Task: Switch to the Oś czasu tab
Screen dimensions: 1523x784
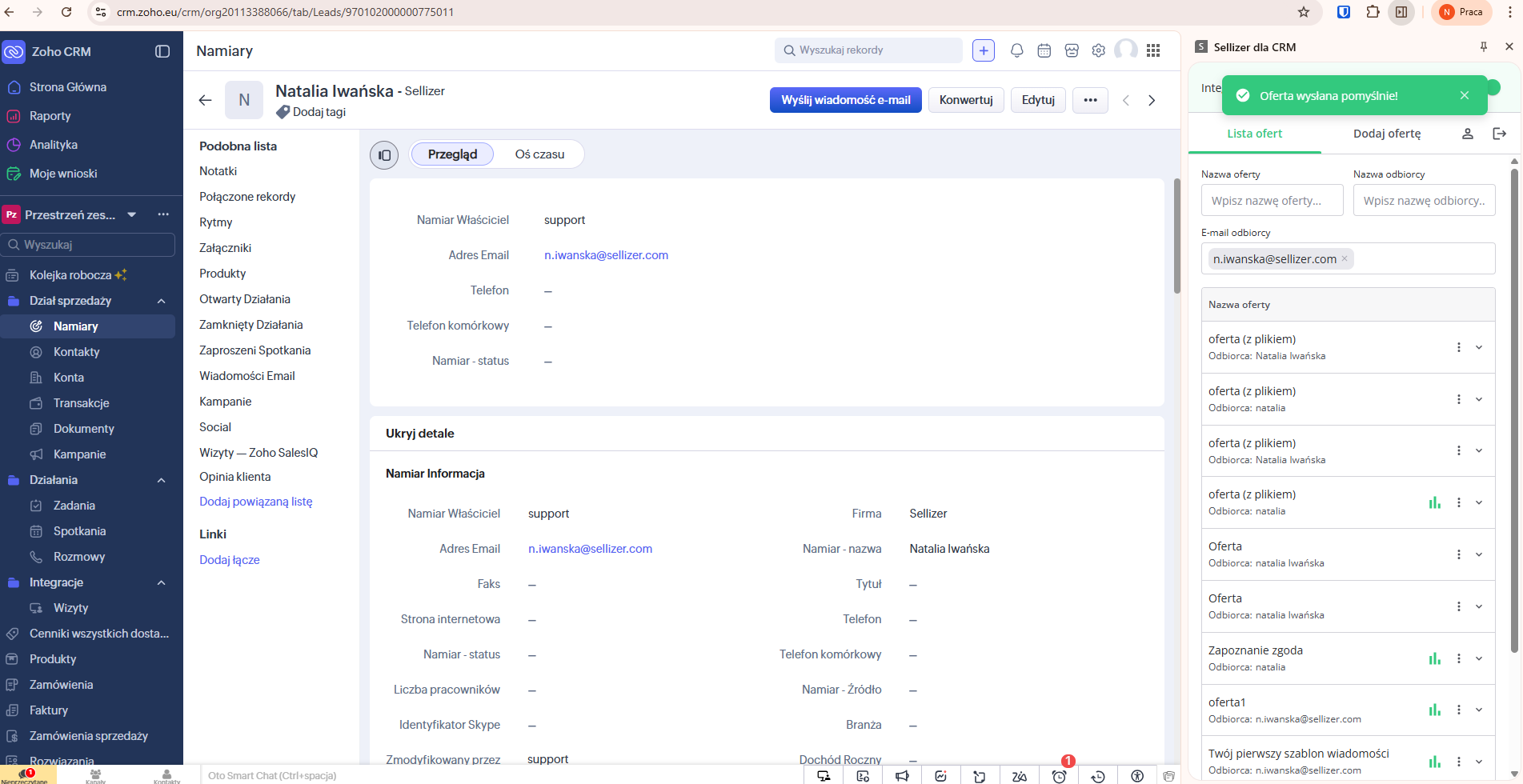Action: pos(539,154)
